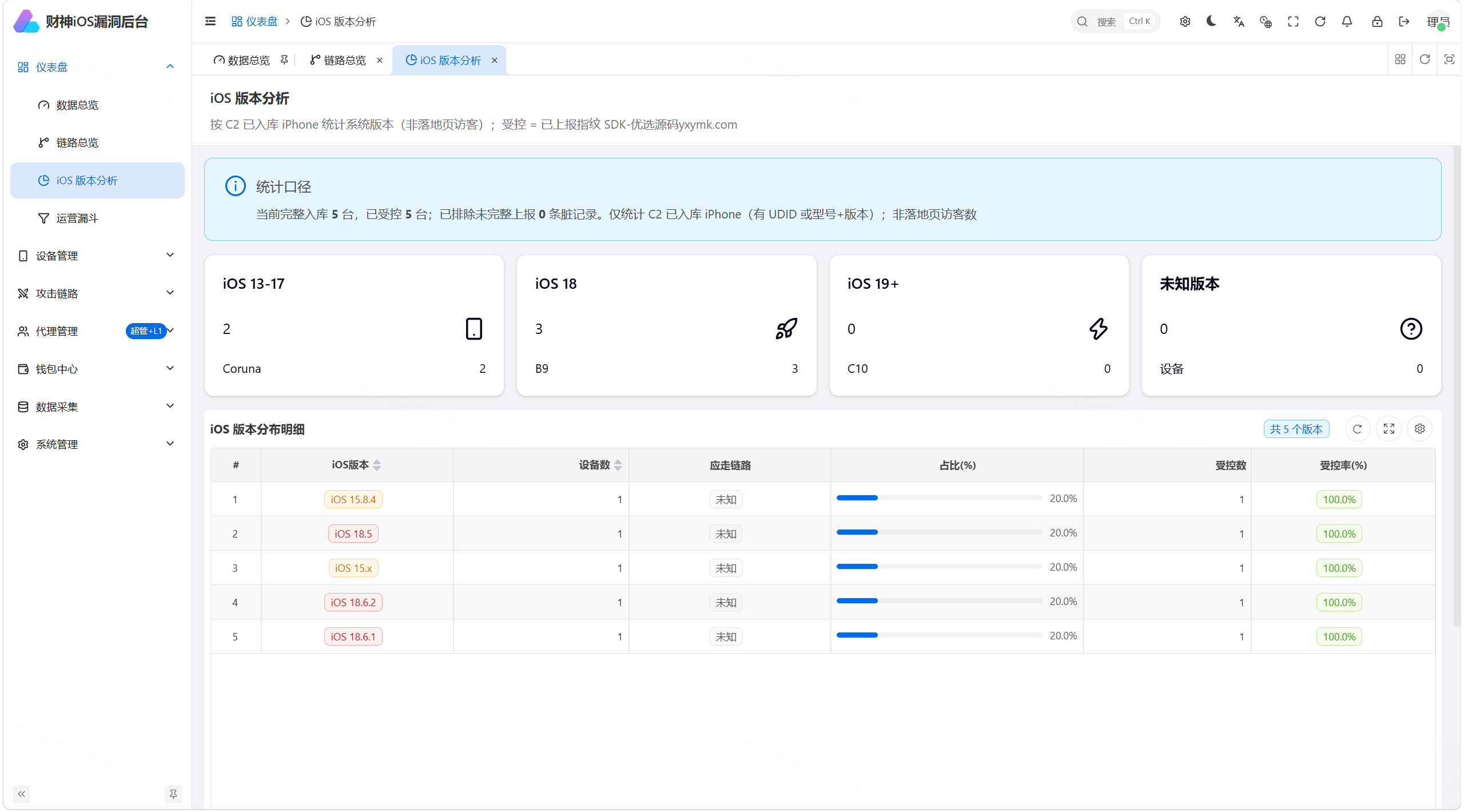Image resolution: width=1464 pixels, height=812 pixels.
Task: Open 数据总览 in the sidebar
Action: [x=97, y=105]
